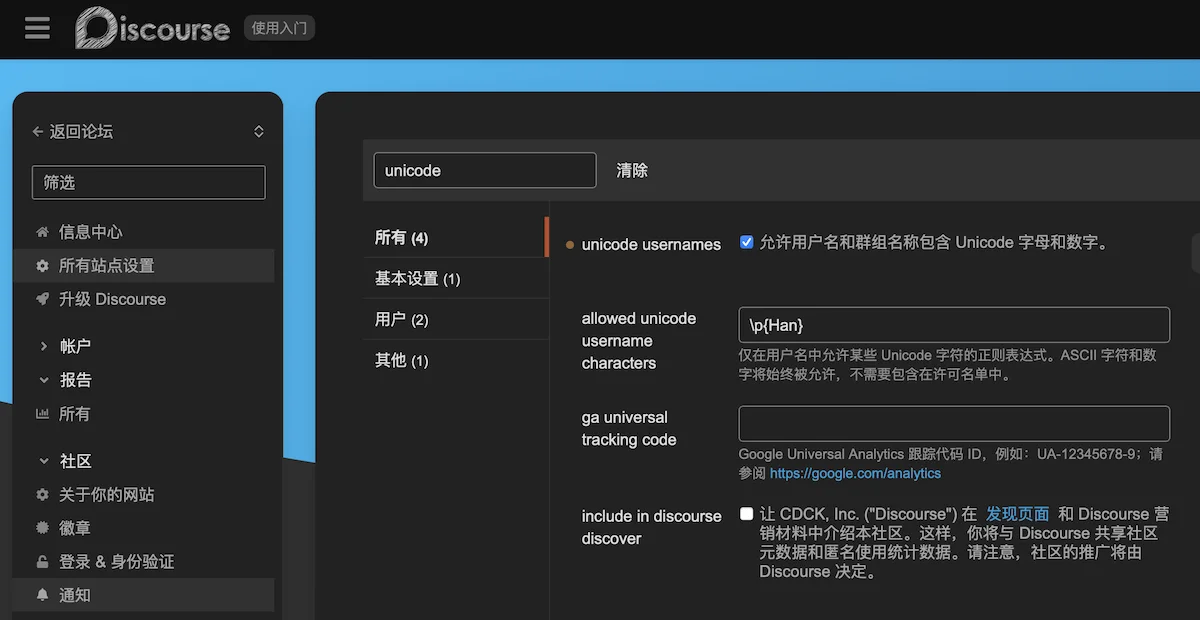The height and width of the screenshot is (620, 1200).
Task: Click the lock icon for 登录 & 身份验证
Action: click(x=42, y=562)
